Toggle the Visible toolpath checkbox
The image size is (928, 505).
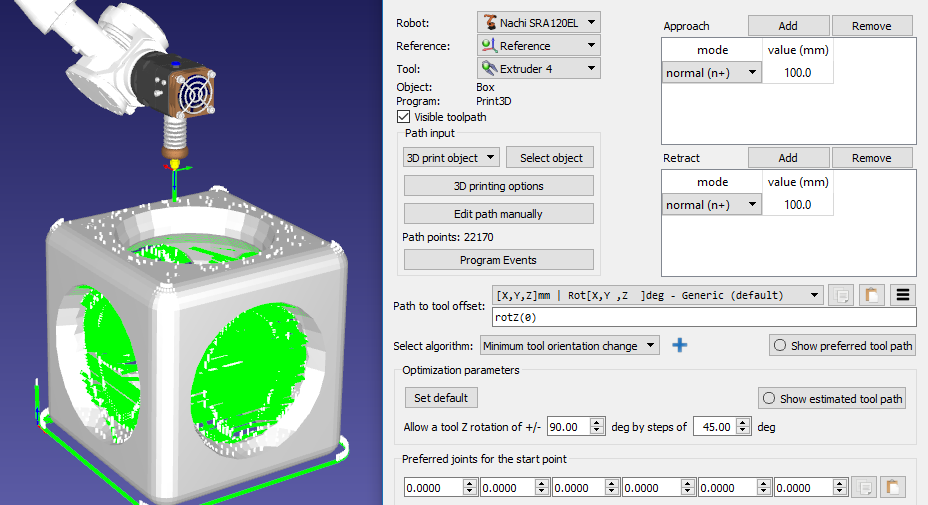point(403,117)
